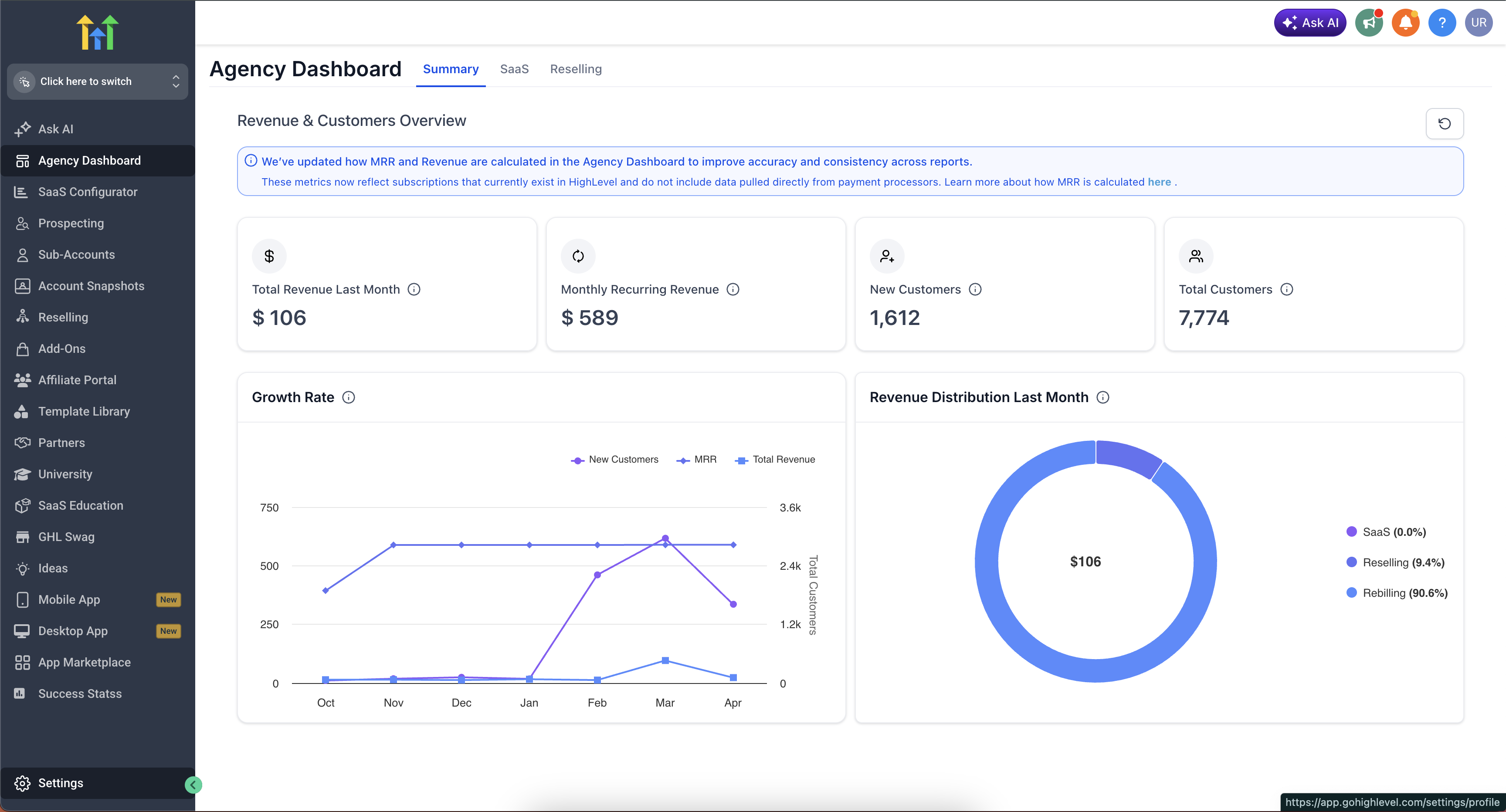Follow the 'here' link about MRR calculation
The image size is (1506, 812).
pos(1159,182)
